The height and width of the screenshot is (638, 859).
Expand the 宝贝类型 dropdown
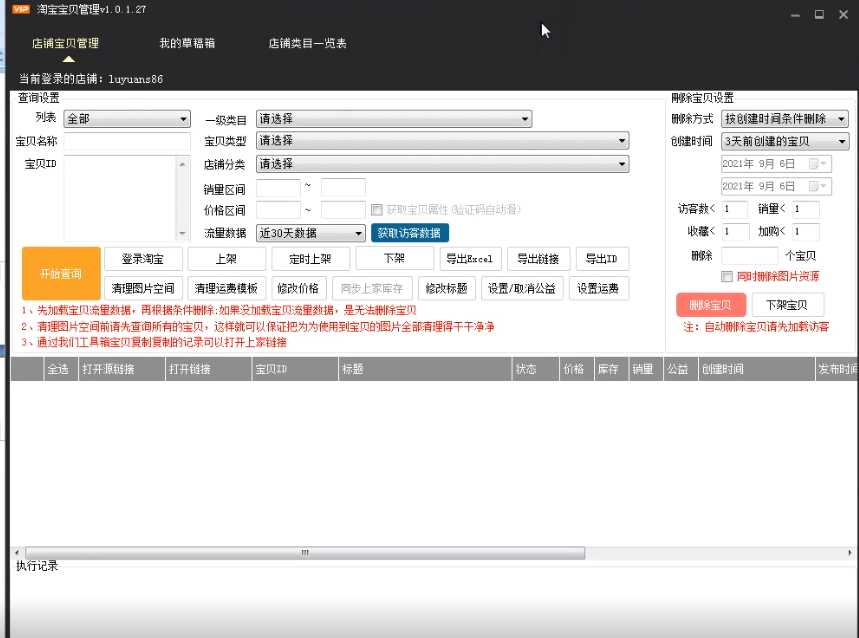(x=442, y=141)
